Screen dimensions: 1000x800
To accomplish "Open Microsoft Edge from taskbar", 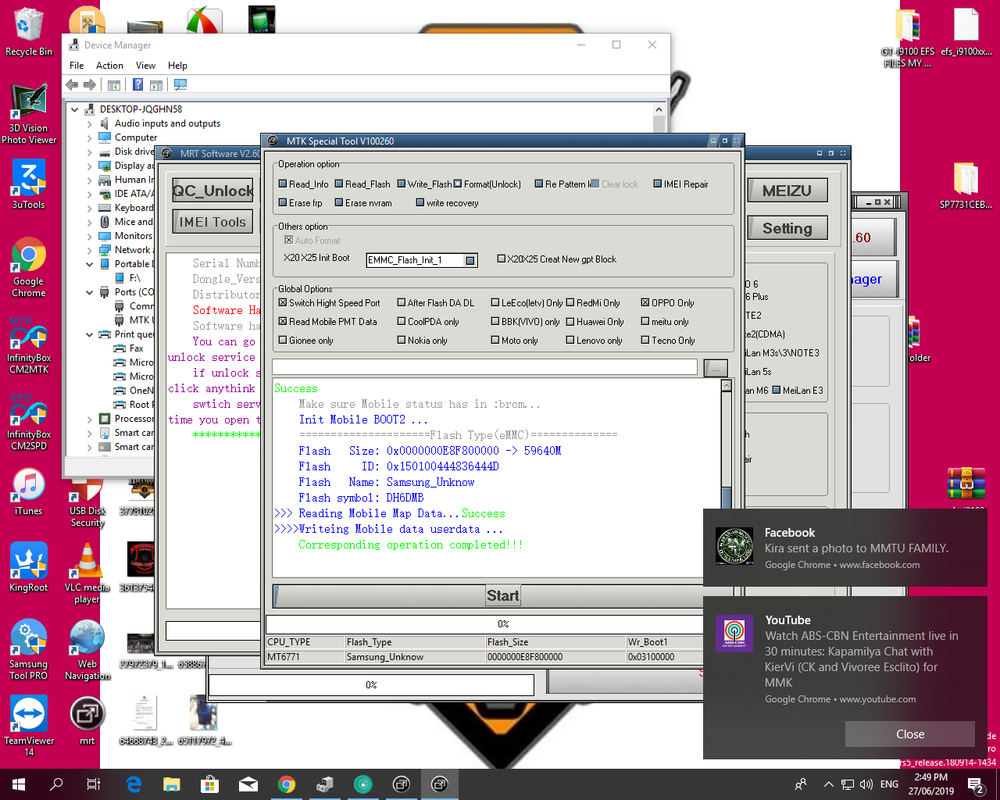I will pos(133,784).
